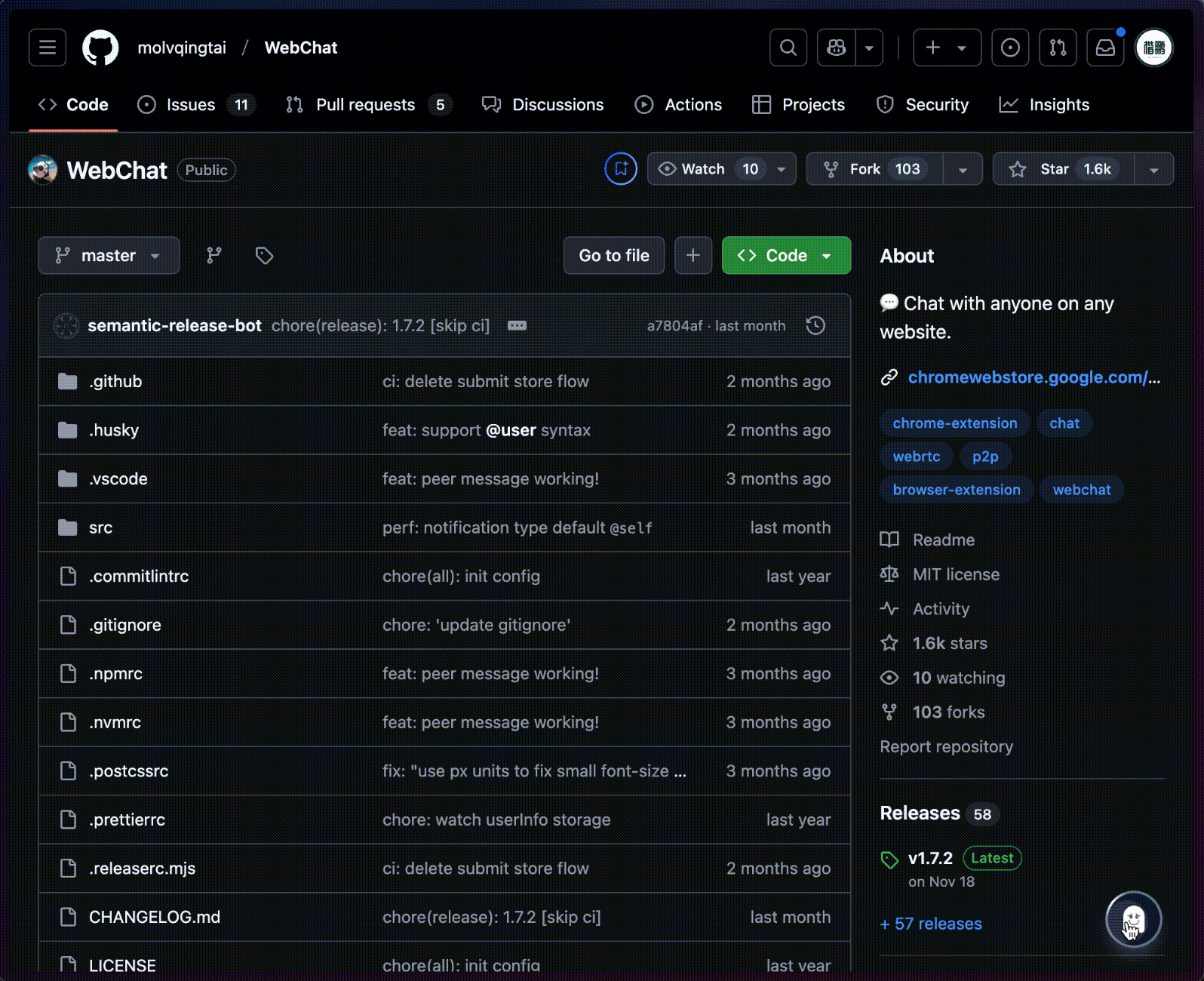The image size is (1204, 981).
Task: Expand the Copilot dropdown arrow
Action: coord(869,48)
